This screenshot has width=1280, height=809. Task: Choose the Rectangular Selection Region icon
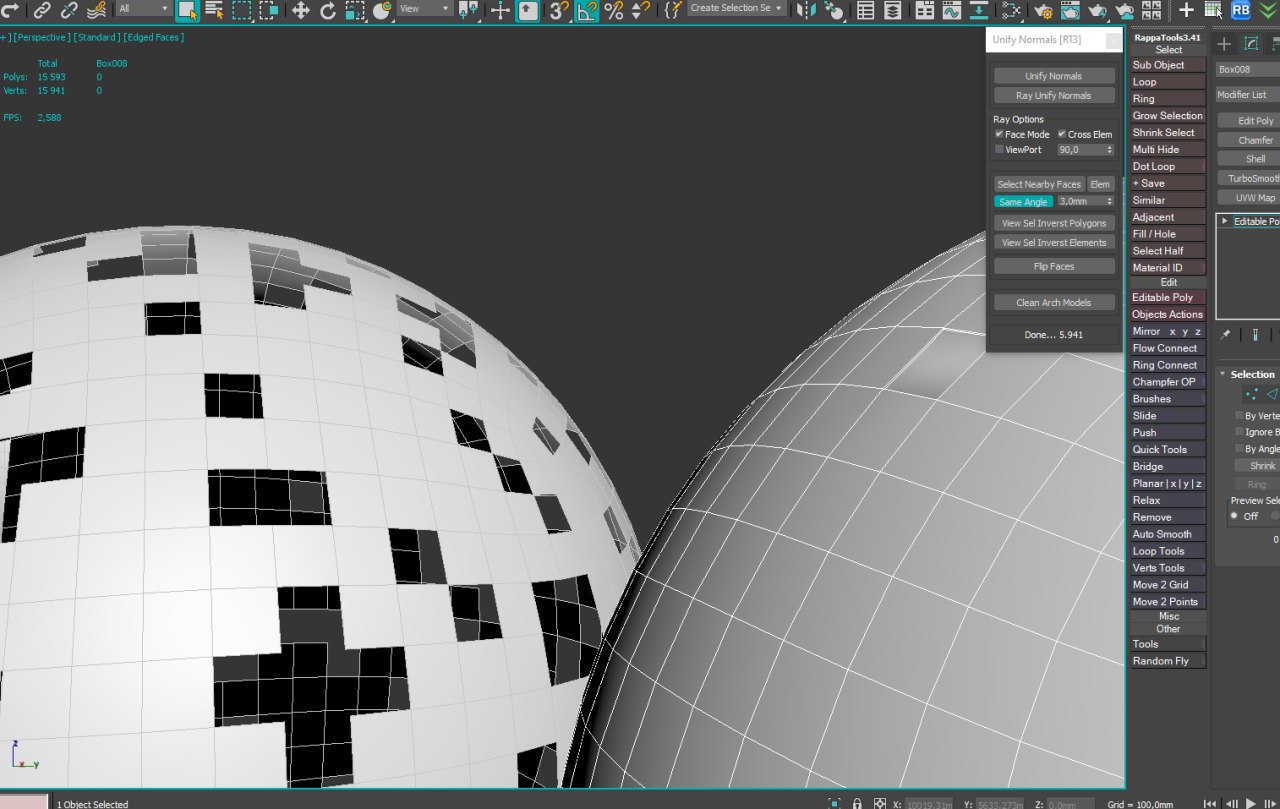coord(242,10)
